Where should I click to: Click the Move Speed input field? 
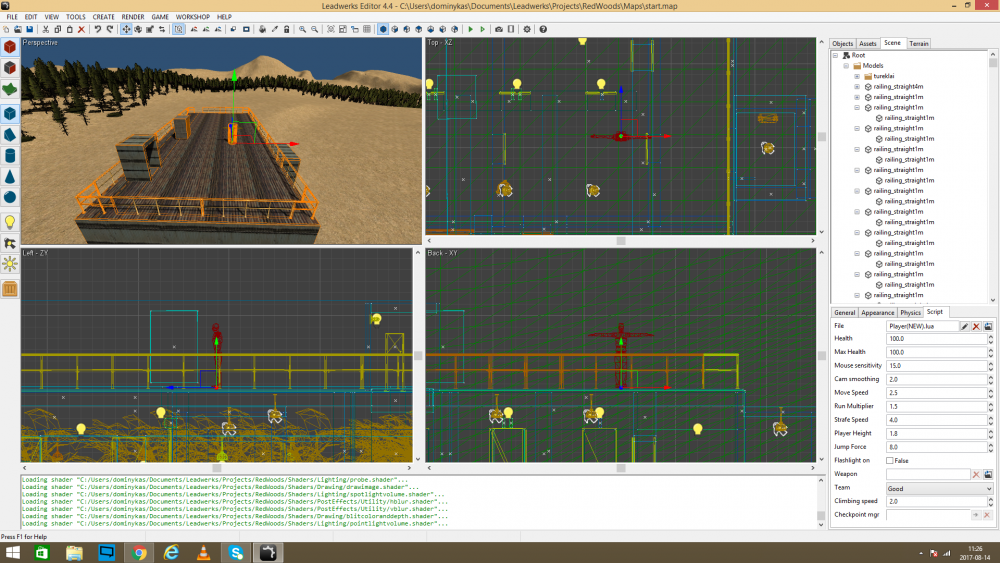coord(935,393)
